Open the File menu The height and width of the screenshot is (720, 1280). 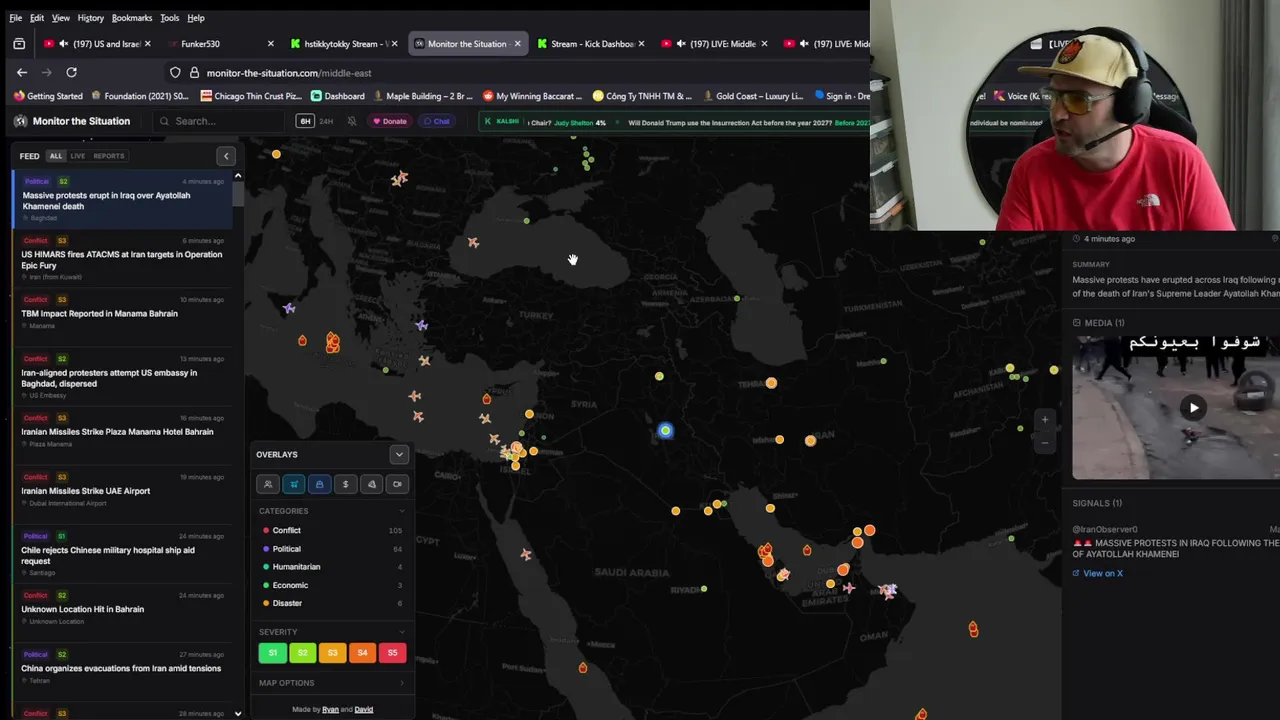pos(15,18)
